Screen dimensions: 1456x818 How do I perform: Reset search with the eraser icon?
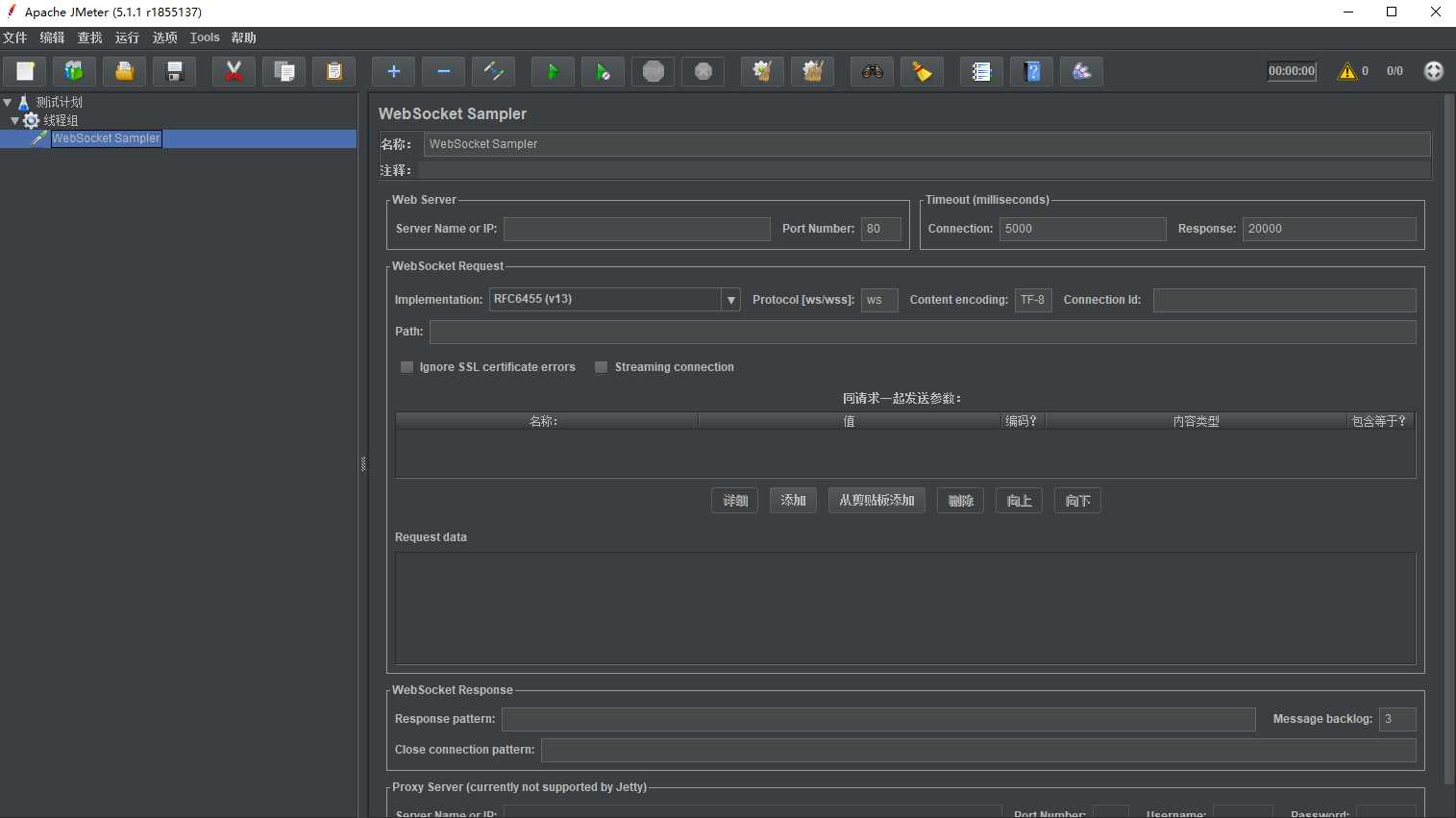922,71
